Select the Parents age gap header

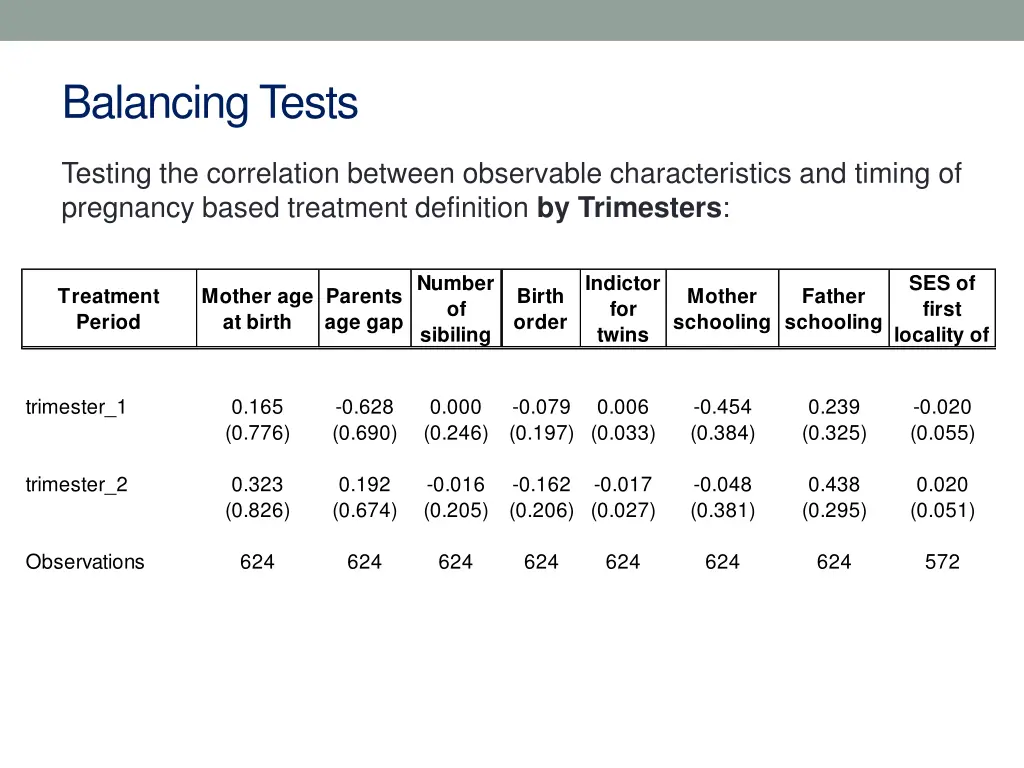click(x=364, y=309)
